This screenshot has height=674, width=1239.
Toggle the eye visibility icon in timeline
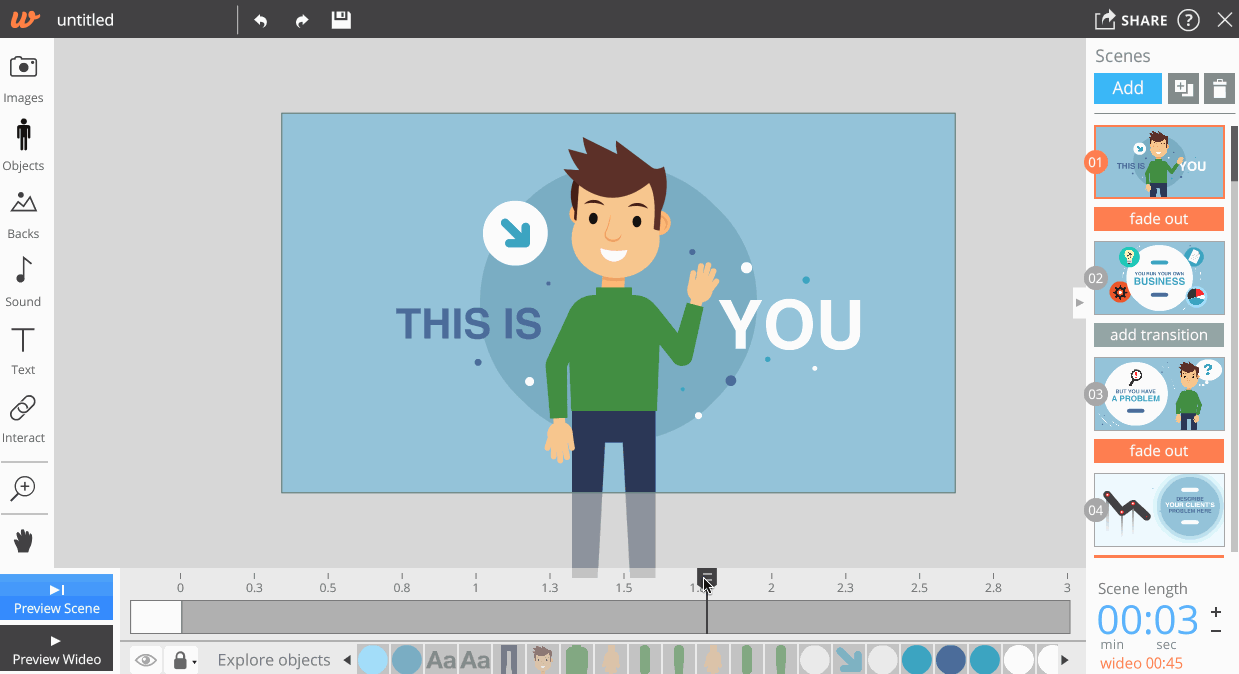(146, 660)
